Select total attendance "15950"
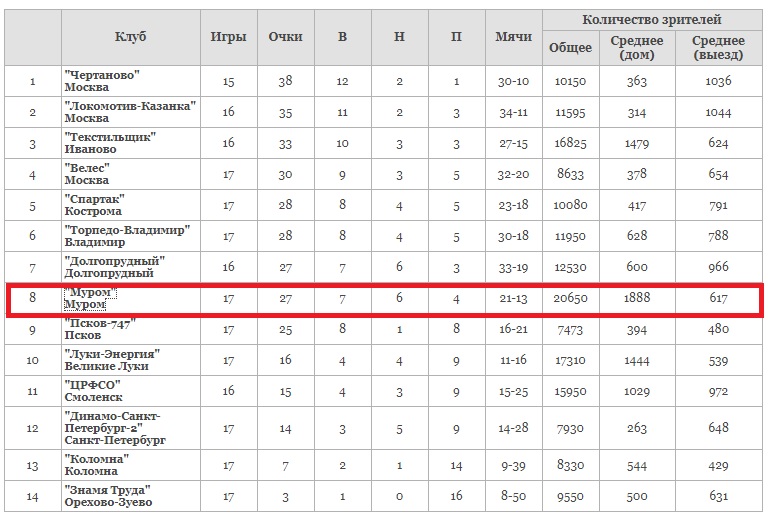768x516 pixels. click(x=571, y=391)
